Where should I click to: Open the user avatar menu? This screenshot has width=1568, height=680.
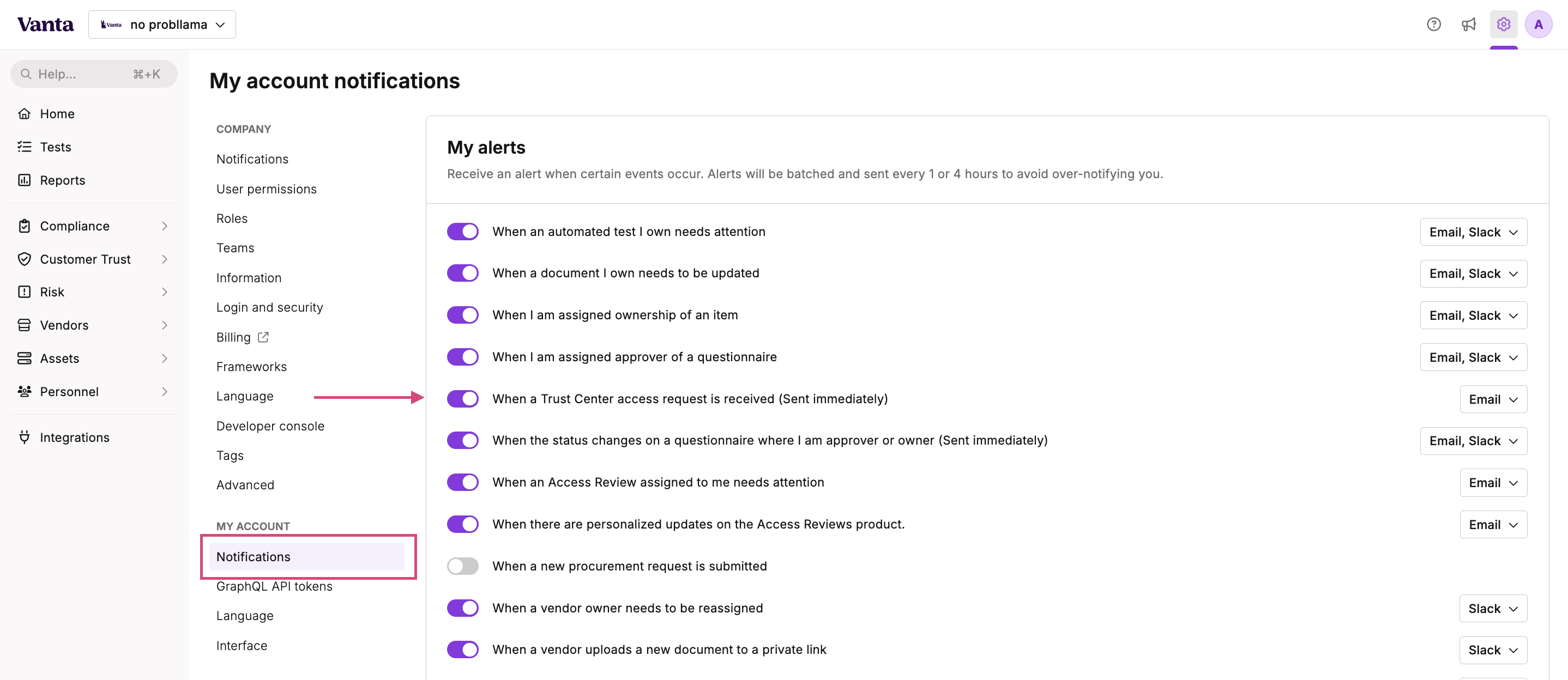tap(1538, 25)
